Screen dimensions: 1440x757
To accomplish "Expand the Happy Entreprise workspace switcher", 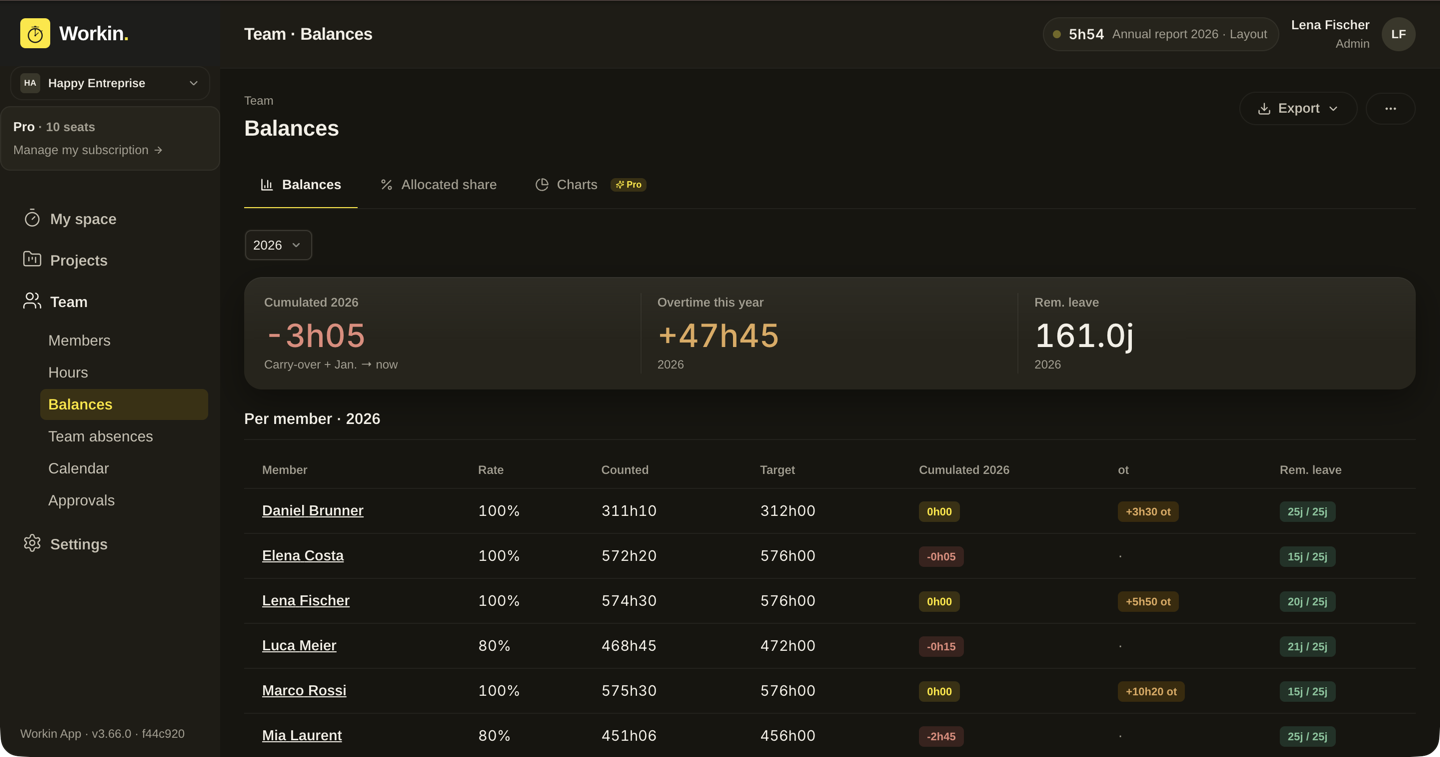I will (x=110, y=83).
